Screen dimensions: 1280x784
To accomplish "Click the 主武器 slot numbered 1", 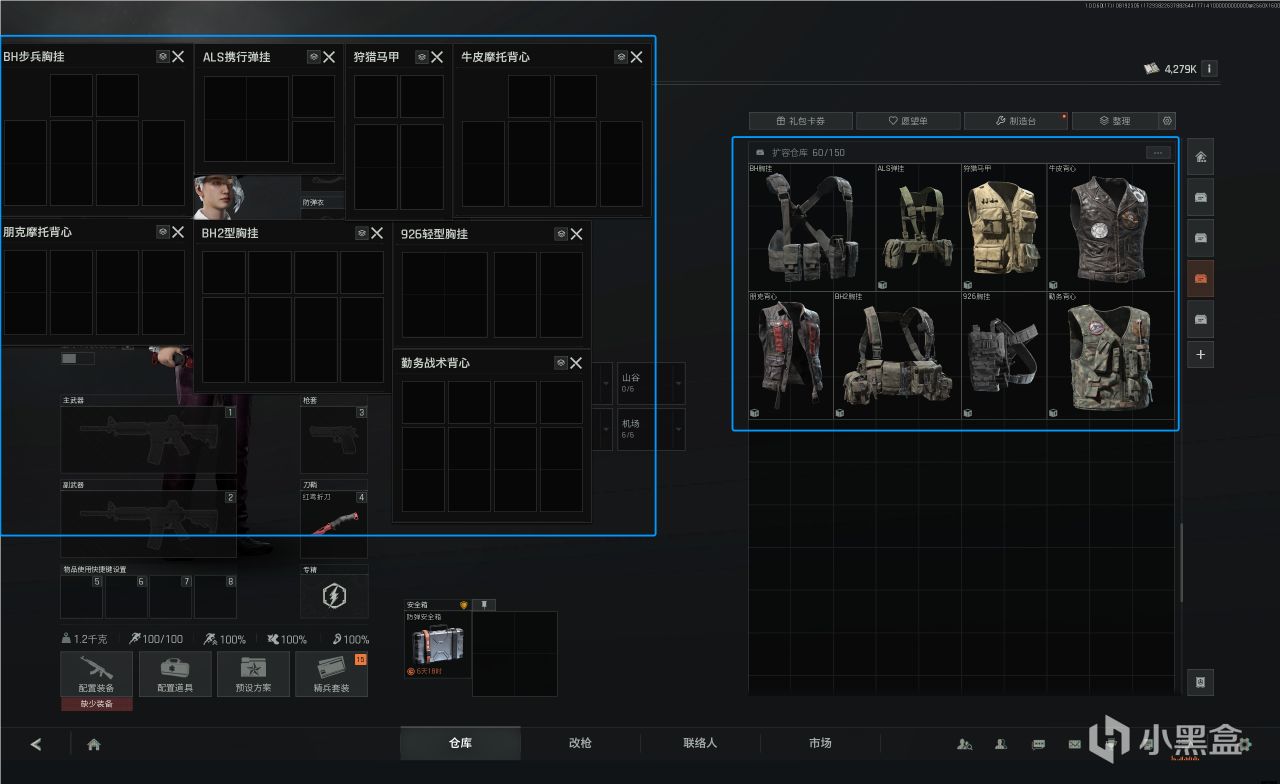I will pos(149,439).
